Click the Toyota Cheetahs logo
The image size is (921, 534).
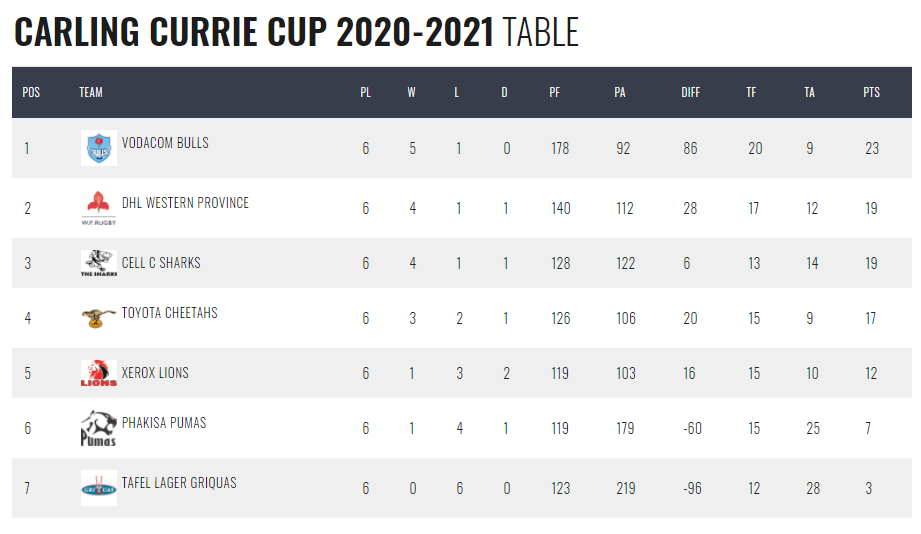pyautogui.click(x=98, y=317)
